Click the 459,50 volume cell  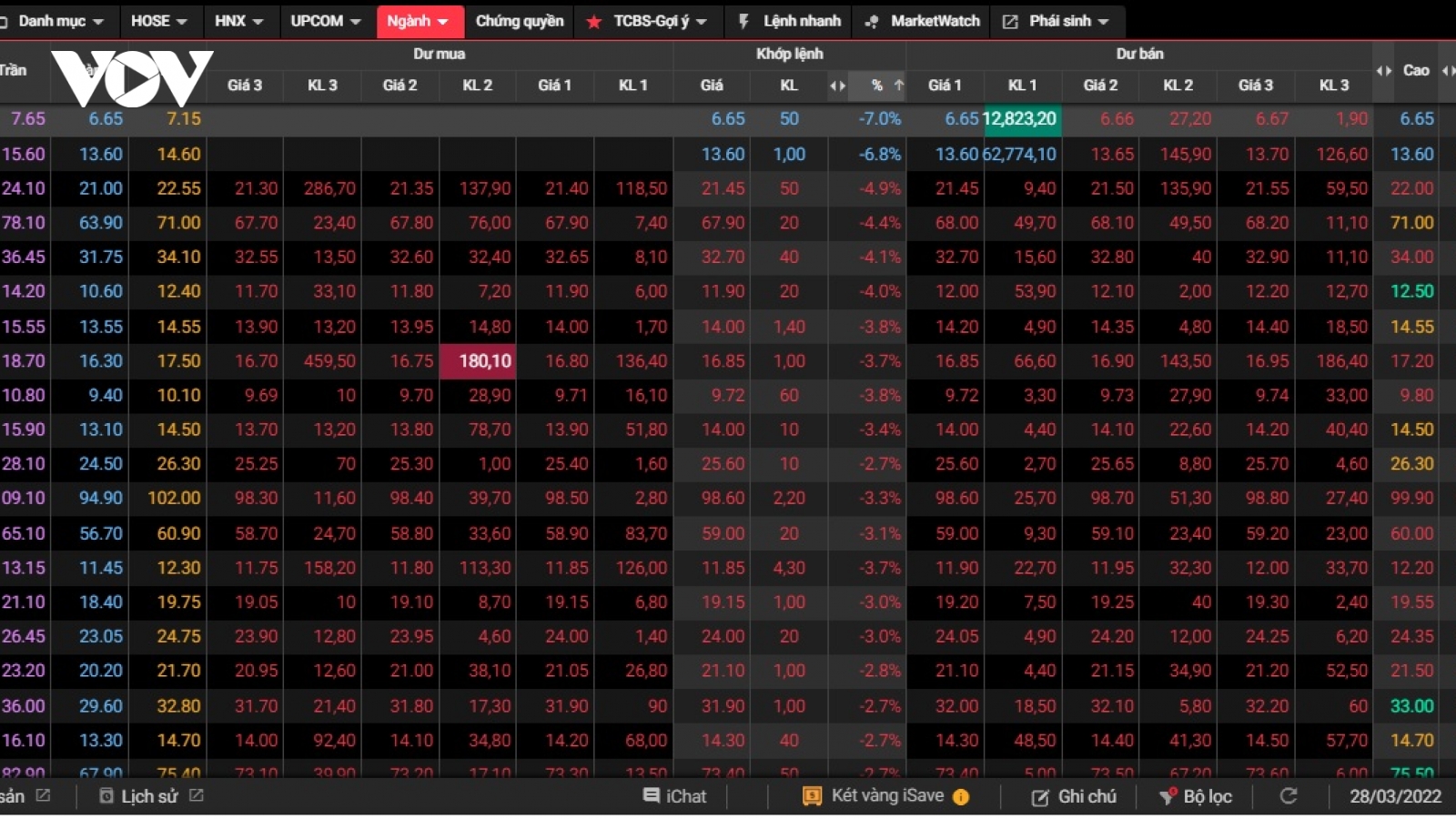tap(329, 361)
